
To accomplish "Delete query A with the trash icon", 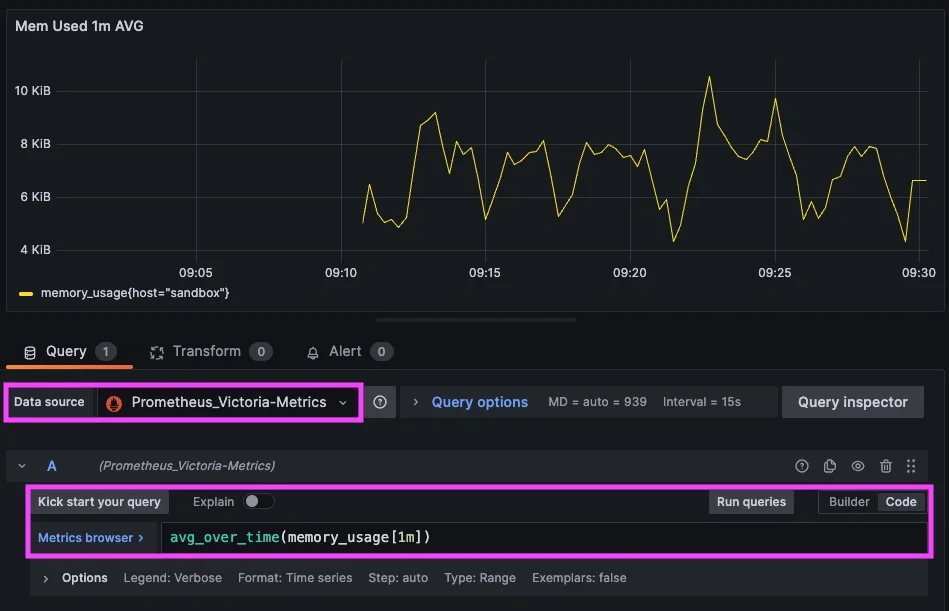I will point(884,465).
